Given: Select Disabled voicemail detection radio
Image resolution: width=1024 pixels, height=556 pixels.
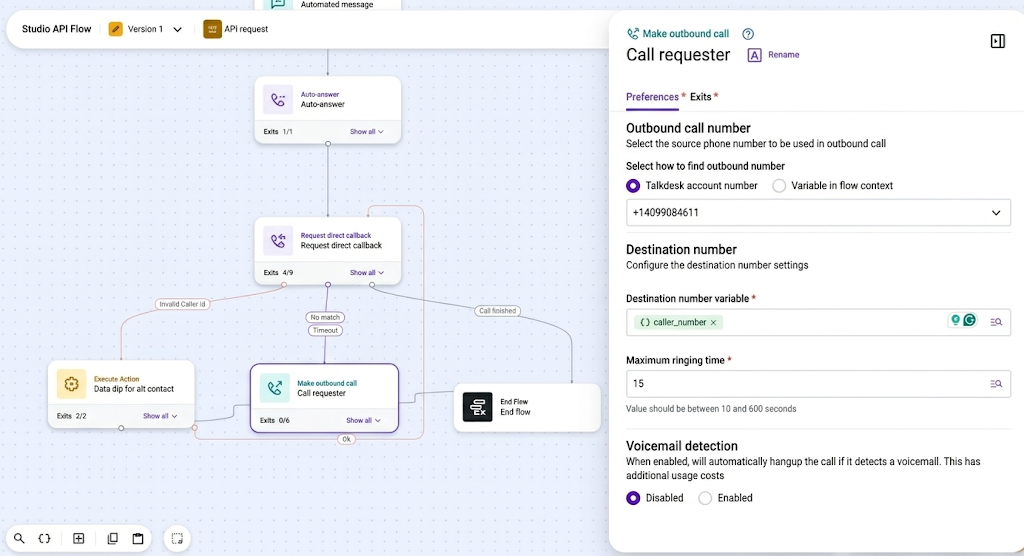Looking at the screenshot, I should tap(633, 498).
